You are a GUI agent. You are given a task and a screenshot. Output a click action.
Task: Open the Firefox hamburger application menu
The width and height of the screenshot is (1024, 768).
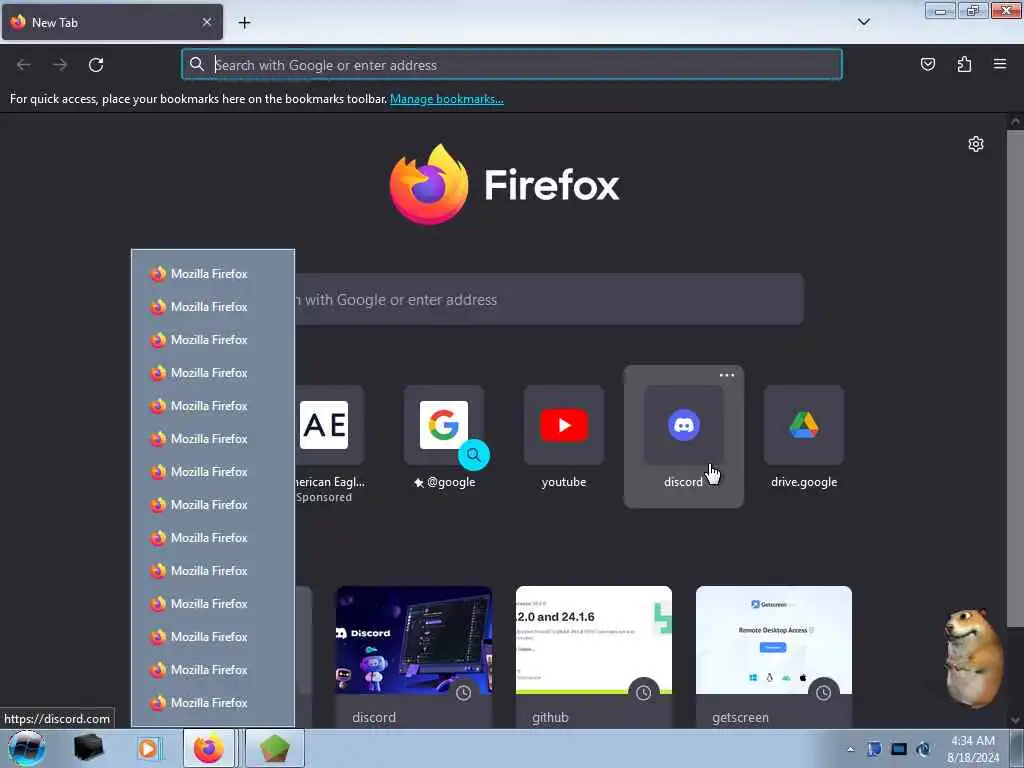coord(1000,64)
